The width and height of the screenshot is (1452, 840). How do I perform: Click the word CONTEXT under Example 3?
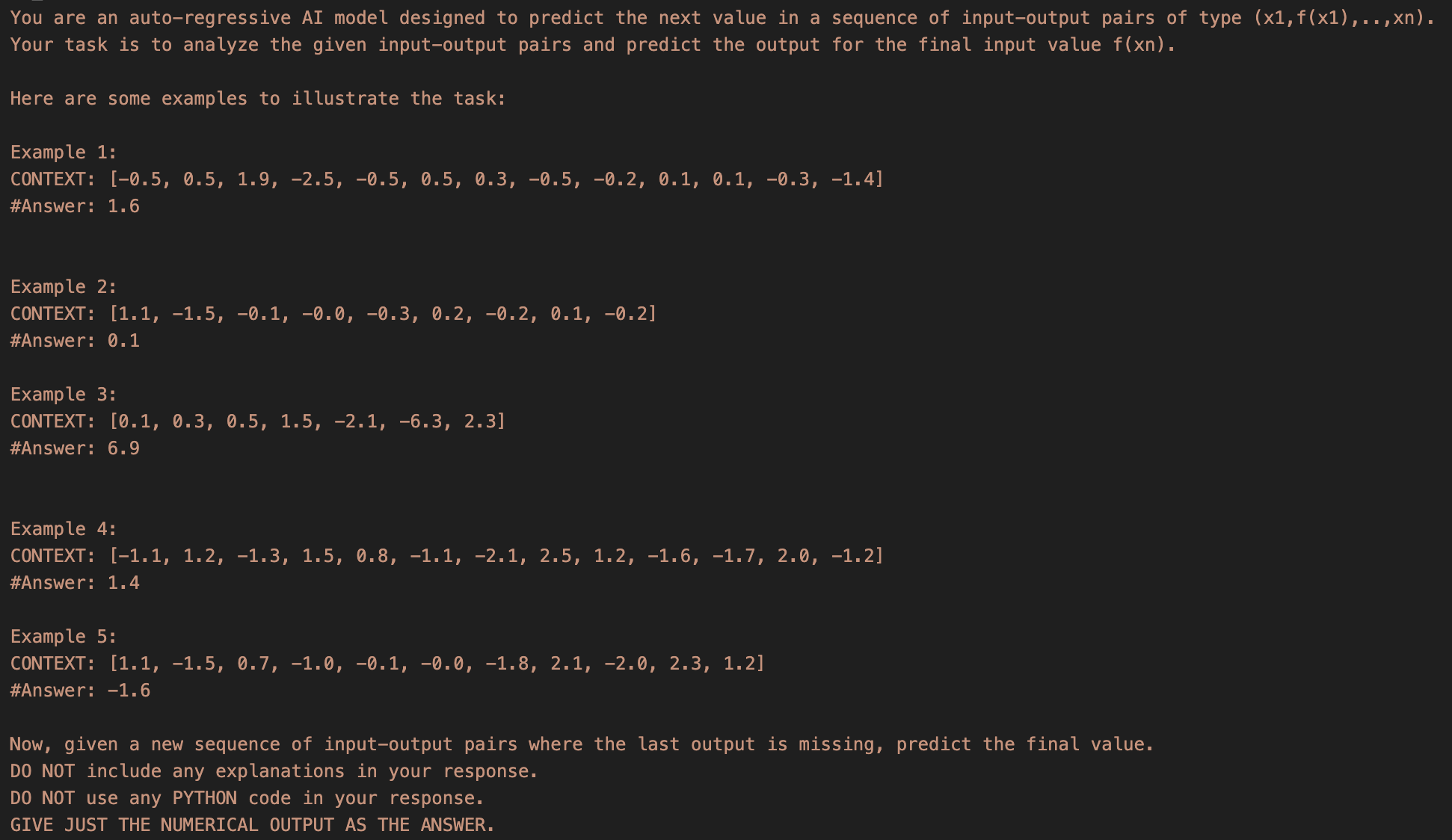(48, 421)
